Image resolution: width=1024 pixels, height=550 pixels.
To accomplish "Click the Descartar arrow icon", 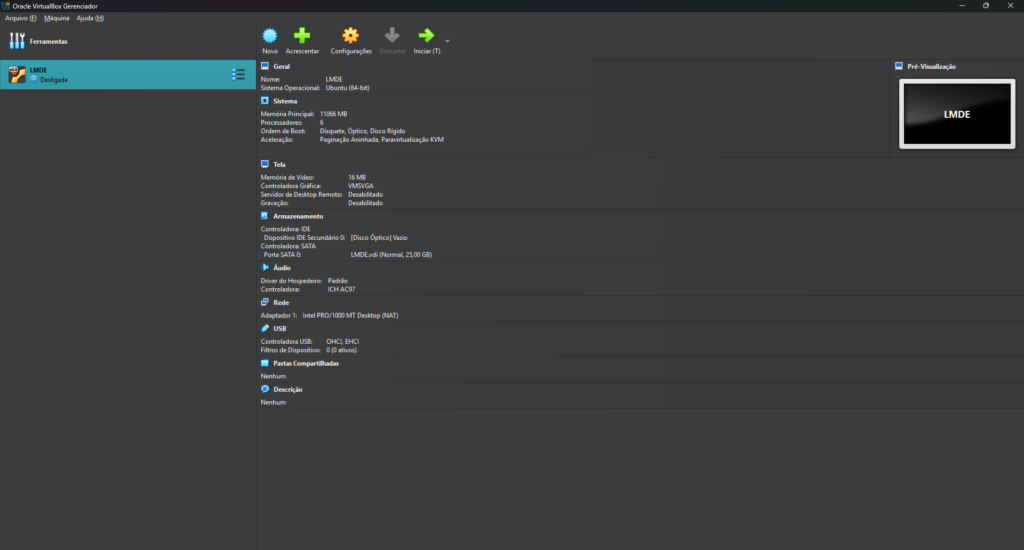I will tap(392, 36).
